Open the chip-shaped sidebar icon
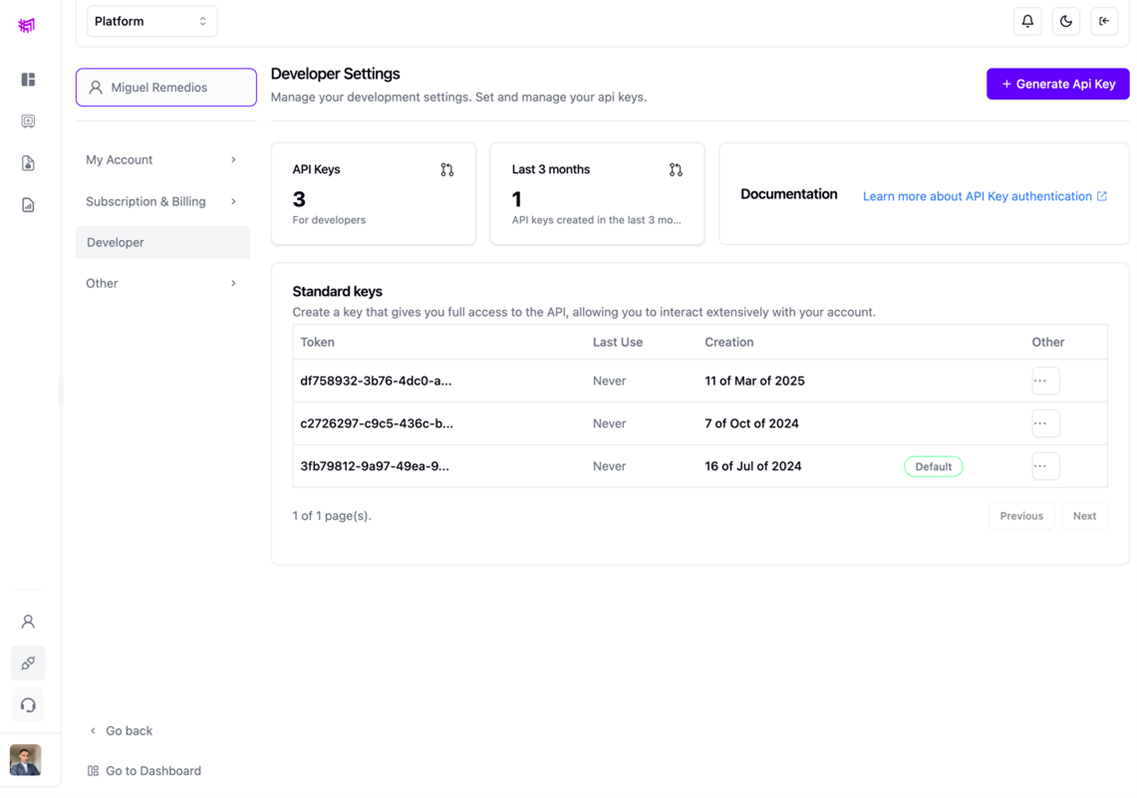Viewport: 1137px width, 798px height. [28, 121]
